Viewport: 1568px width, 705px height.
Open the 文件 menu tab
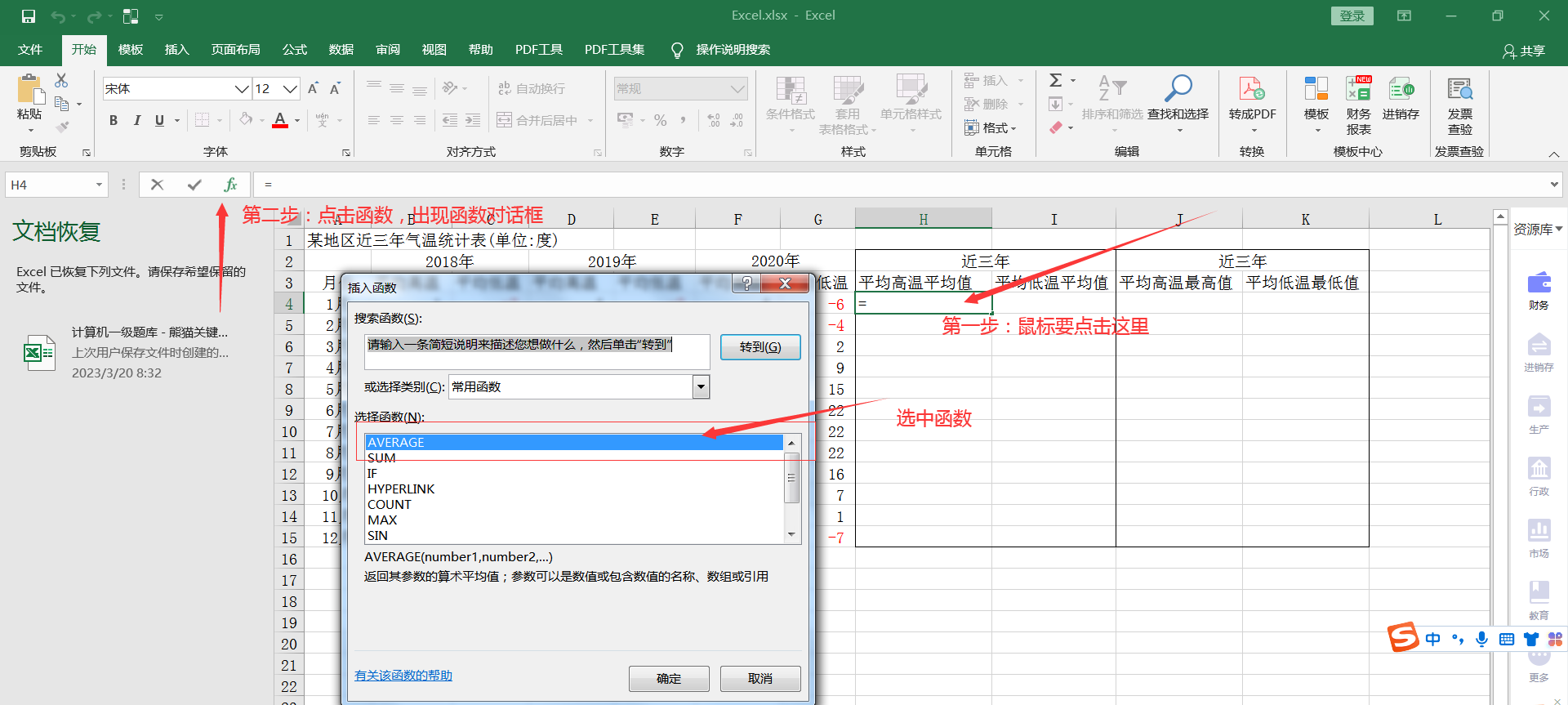tap(30, 50)
